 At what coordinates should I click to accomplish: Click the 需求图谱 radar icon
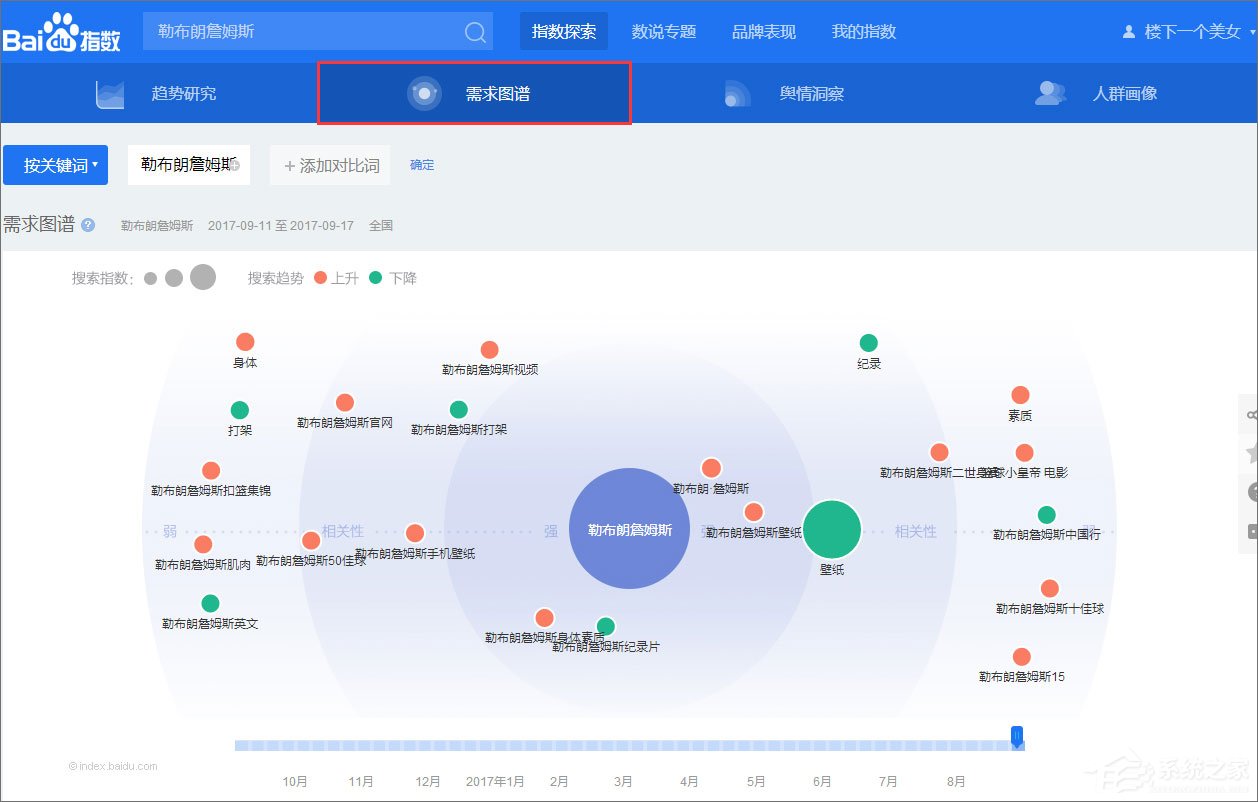[424, 93]
